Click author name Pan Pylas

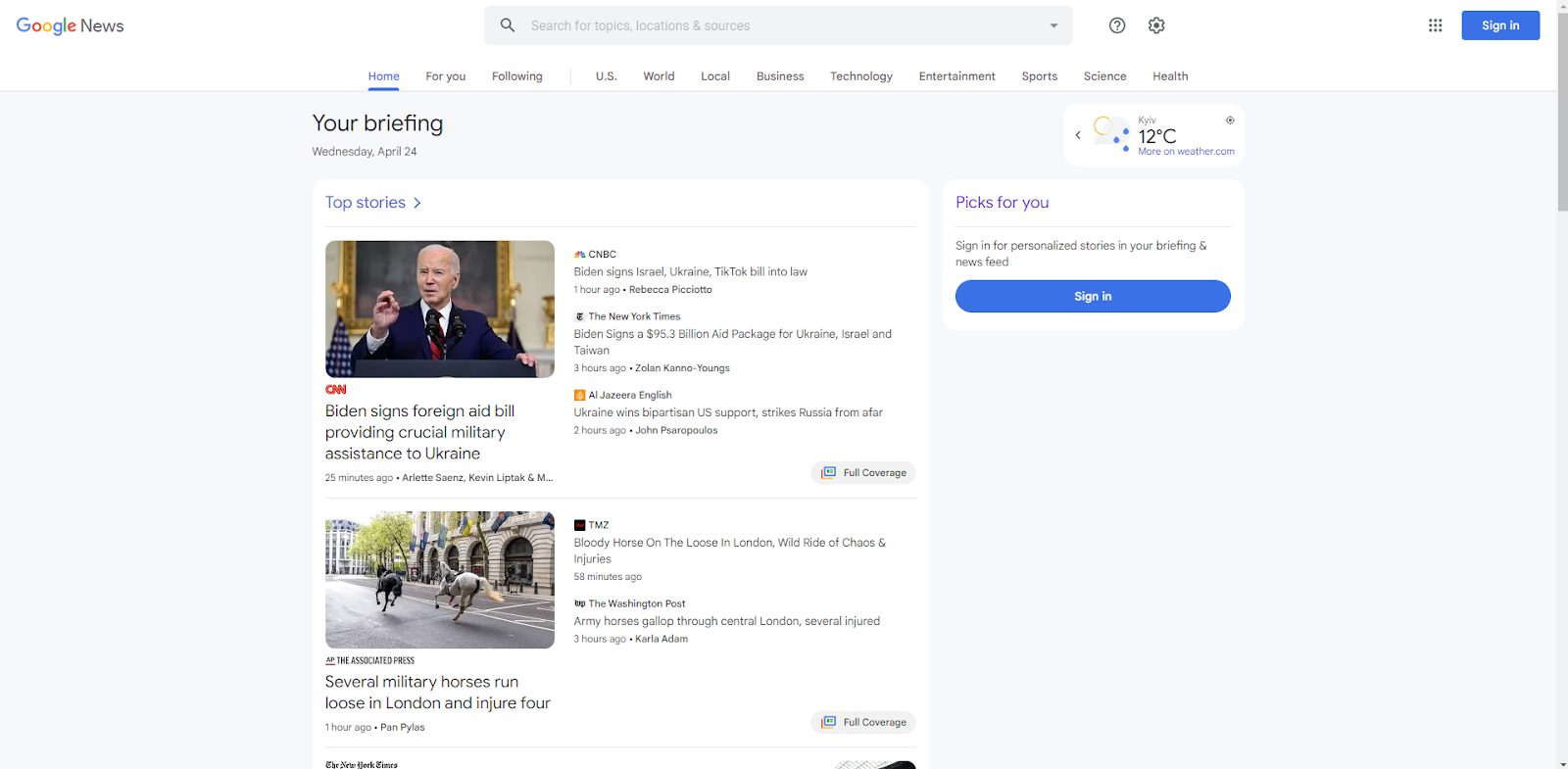pos(403,727)
